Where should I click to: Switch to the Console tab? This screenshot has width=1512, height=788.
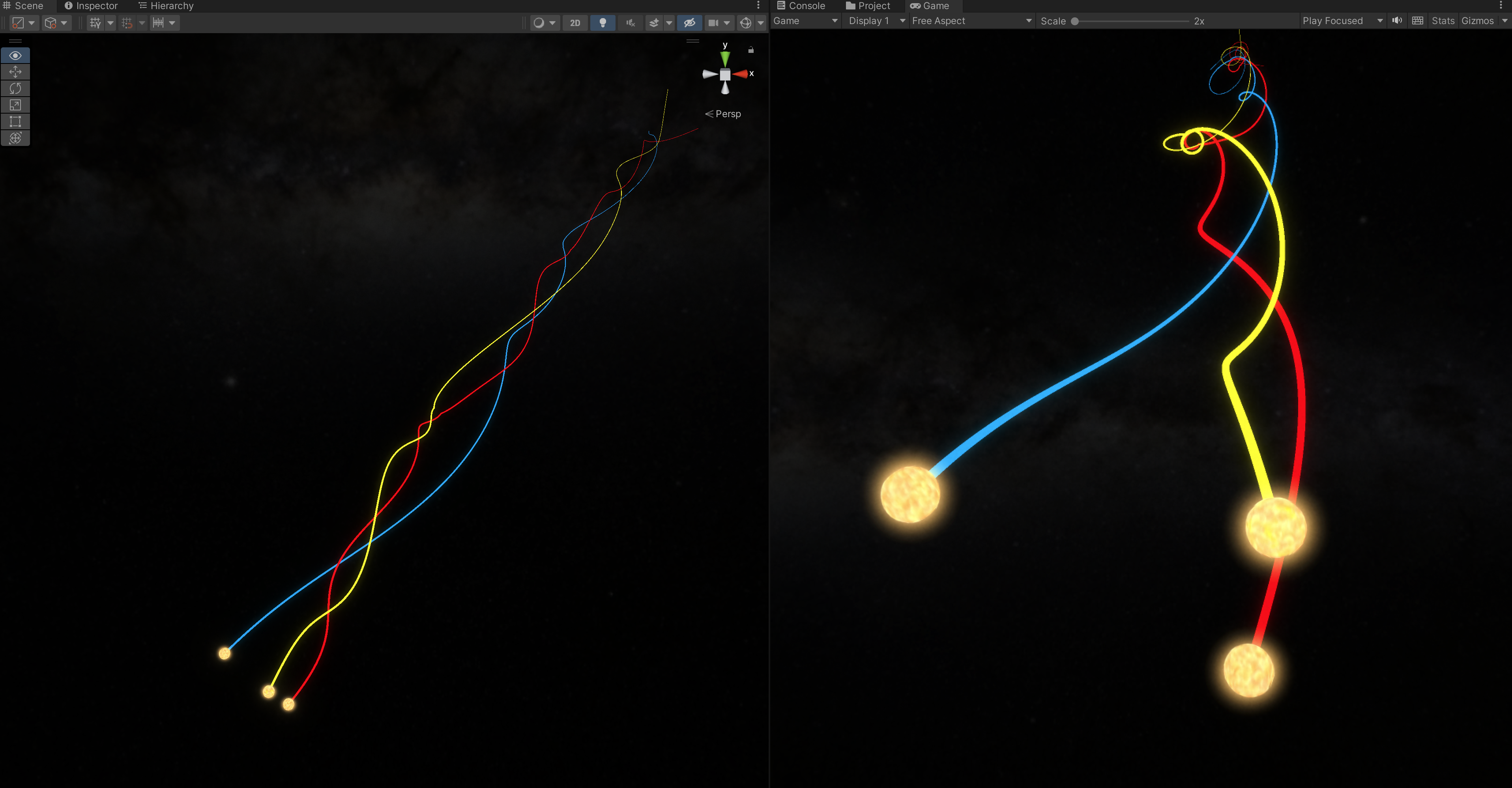[801, 6]
